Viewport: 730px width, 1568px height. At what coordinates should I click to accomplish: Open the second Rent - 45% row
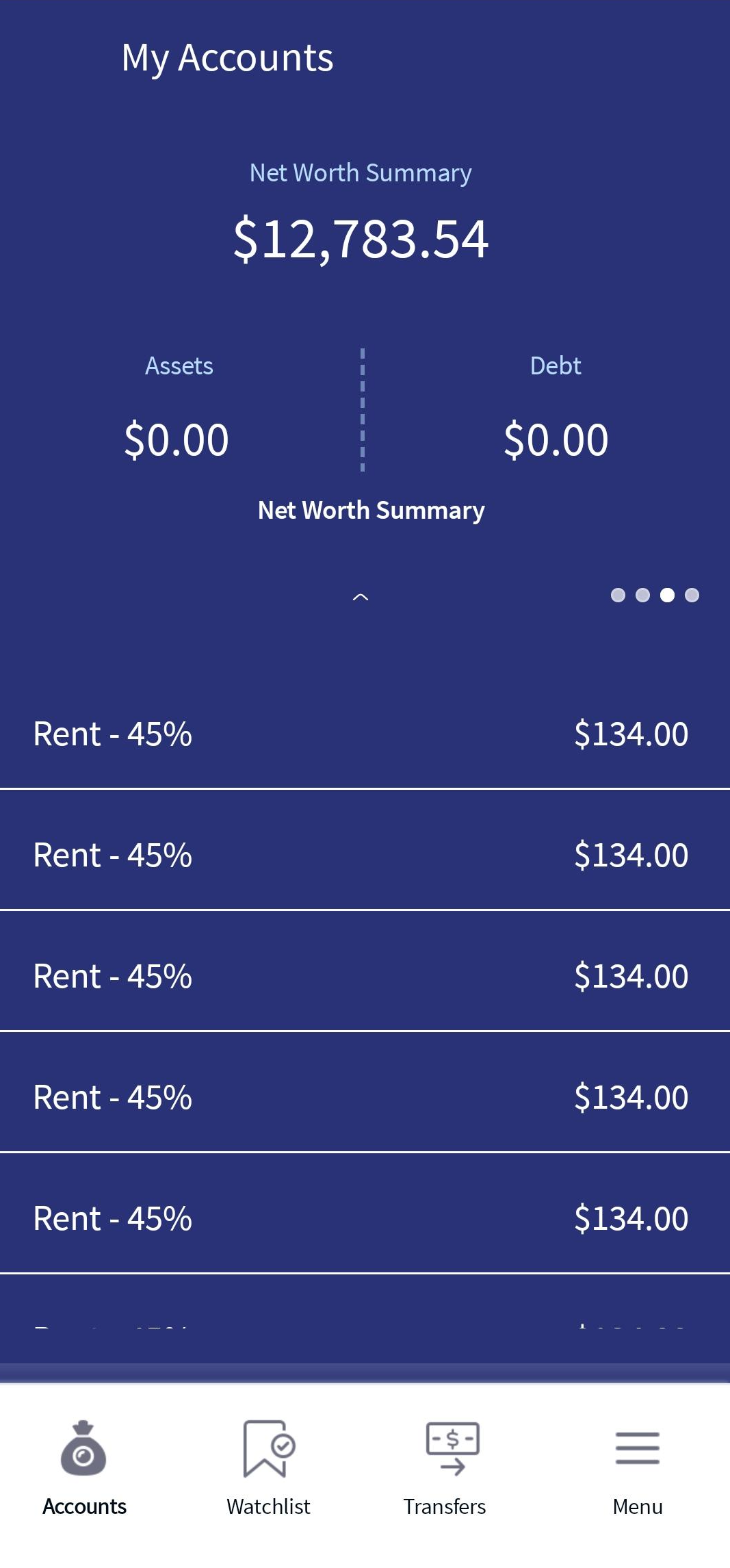coord(365,856)
